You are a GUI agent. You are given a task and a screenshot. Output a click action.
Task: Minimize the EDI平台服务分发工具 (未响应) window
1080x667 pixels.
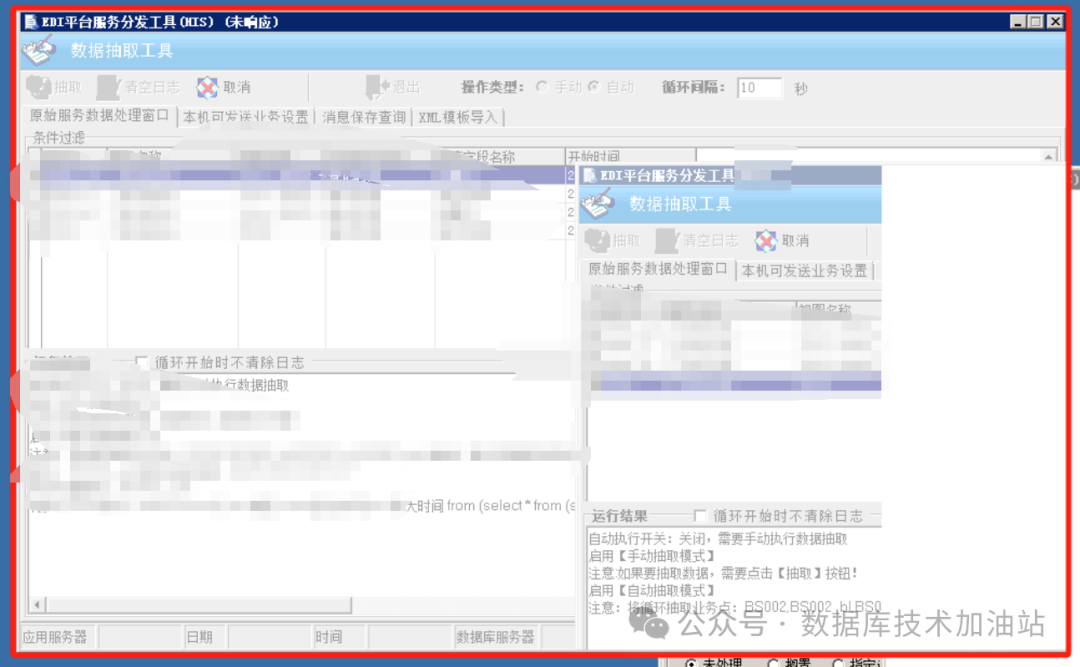point(1017,22)
